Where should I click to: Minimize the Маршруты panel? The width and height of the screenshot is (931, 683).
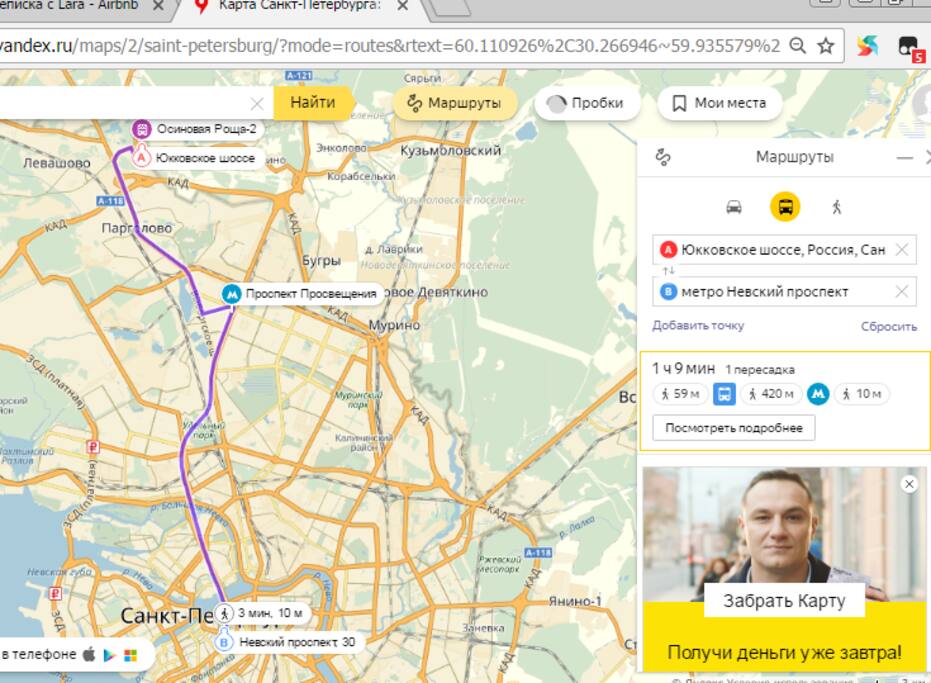click(904, 158)
